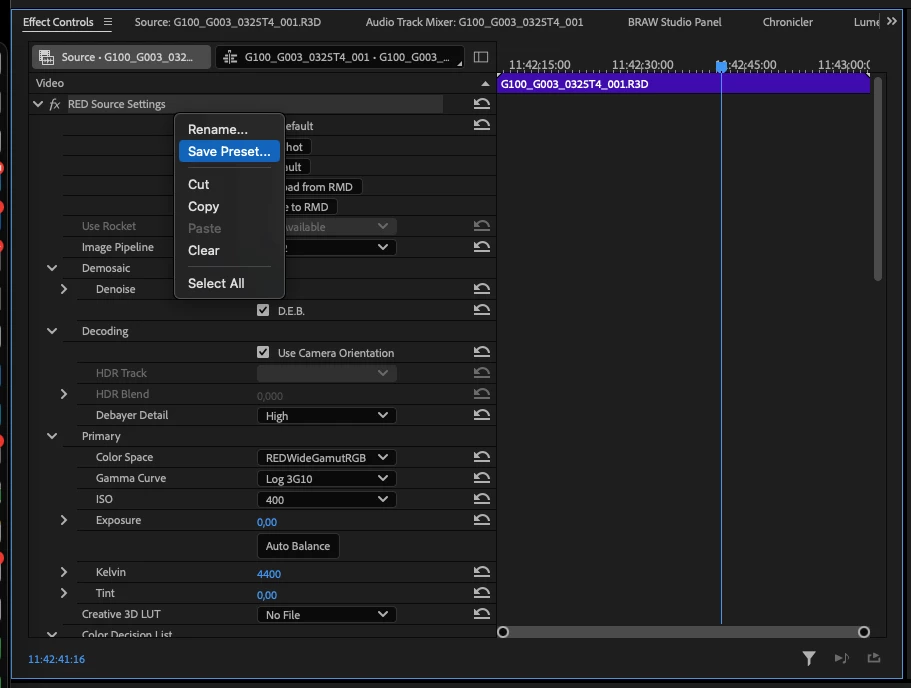911x688 pixels.
Task: Reset the Color Space parameter
Action: 482,457
